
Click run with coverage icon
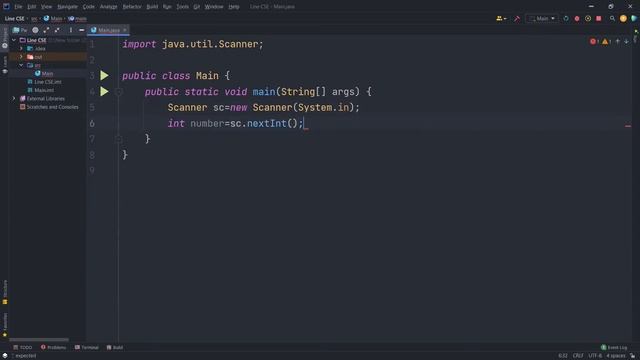point(588,18)
